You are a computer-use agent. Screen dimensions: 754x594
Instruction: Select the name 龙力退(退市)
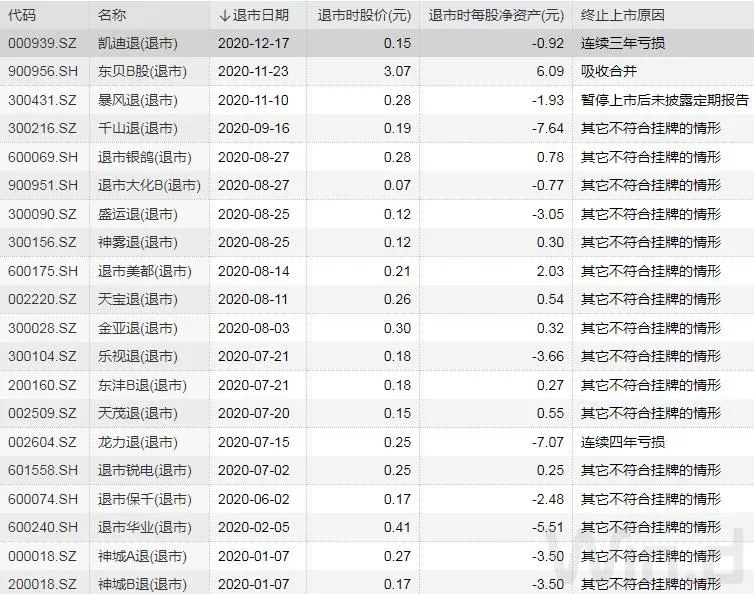138,442
